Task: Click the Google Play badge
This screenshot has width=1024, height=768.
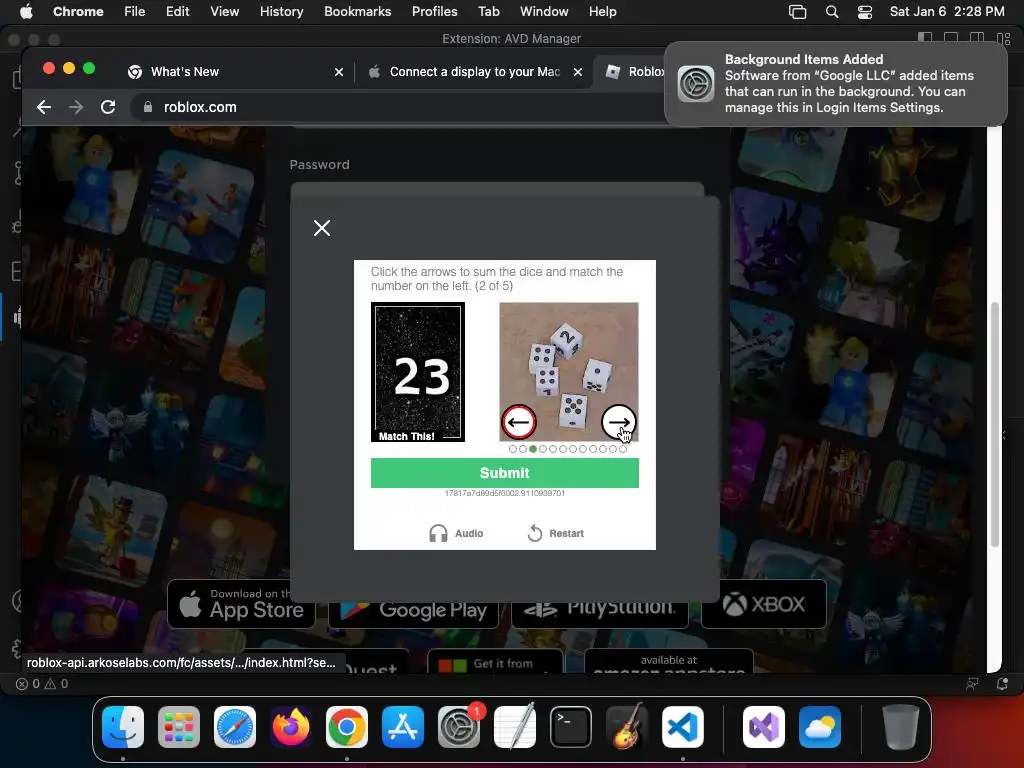Action: 413,614
